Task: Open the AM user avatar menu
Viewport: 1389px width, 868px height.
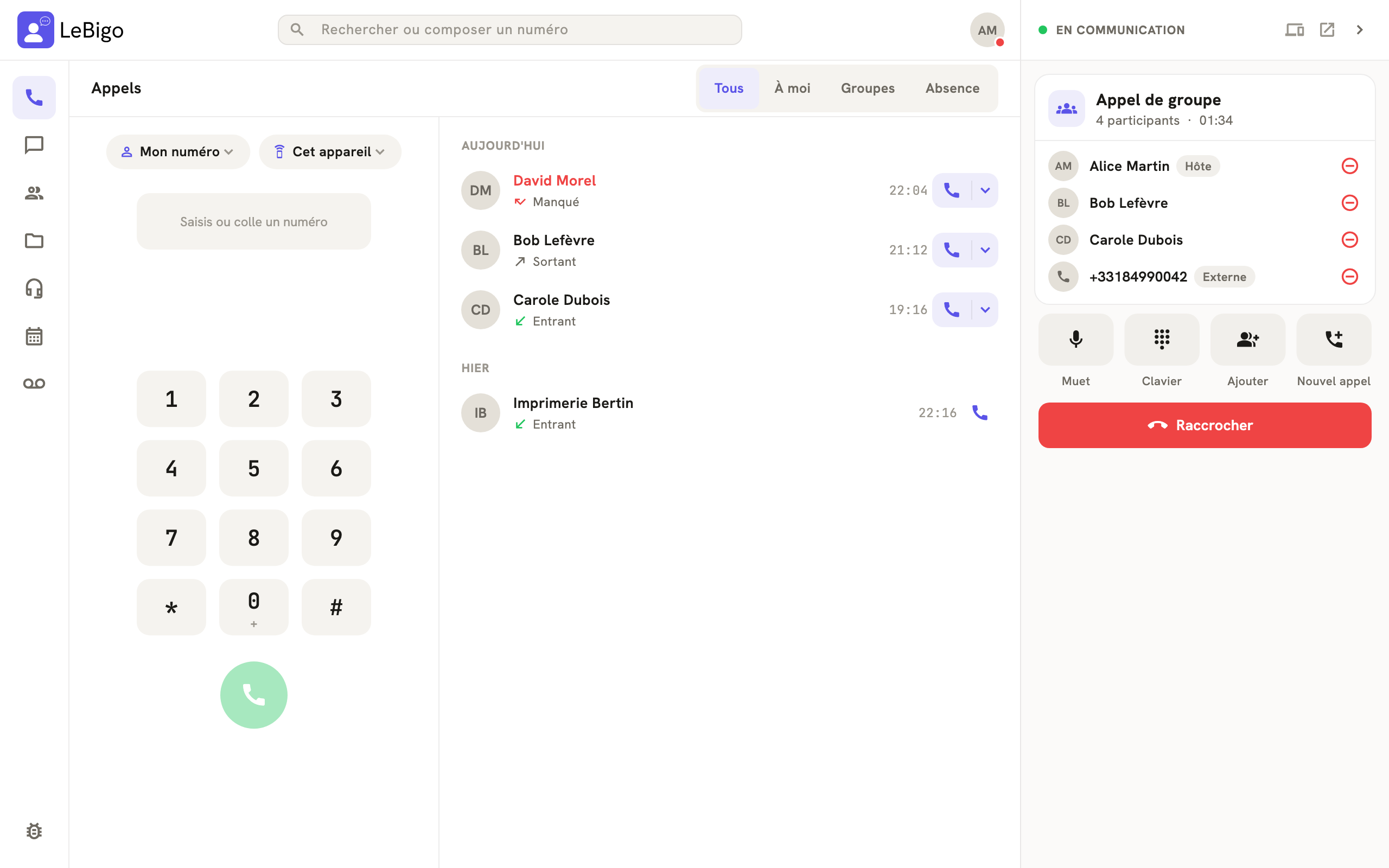Action: 987,30
